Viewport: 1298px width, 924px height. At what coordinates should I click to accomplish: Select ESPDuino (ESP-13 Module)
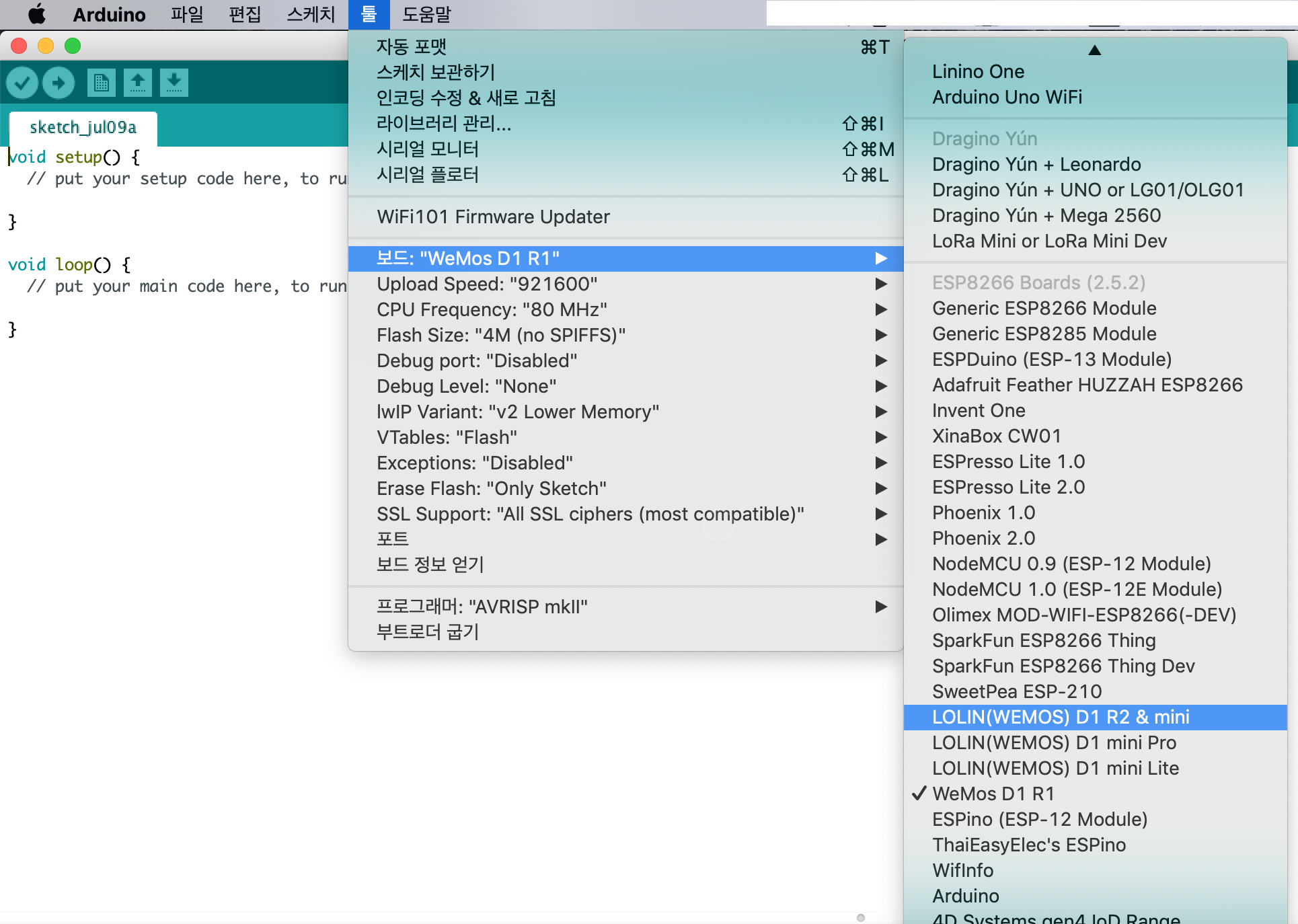coord(1095,359)
